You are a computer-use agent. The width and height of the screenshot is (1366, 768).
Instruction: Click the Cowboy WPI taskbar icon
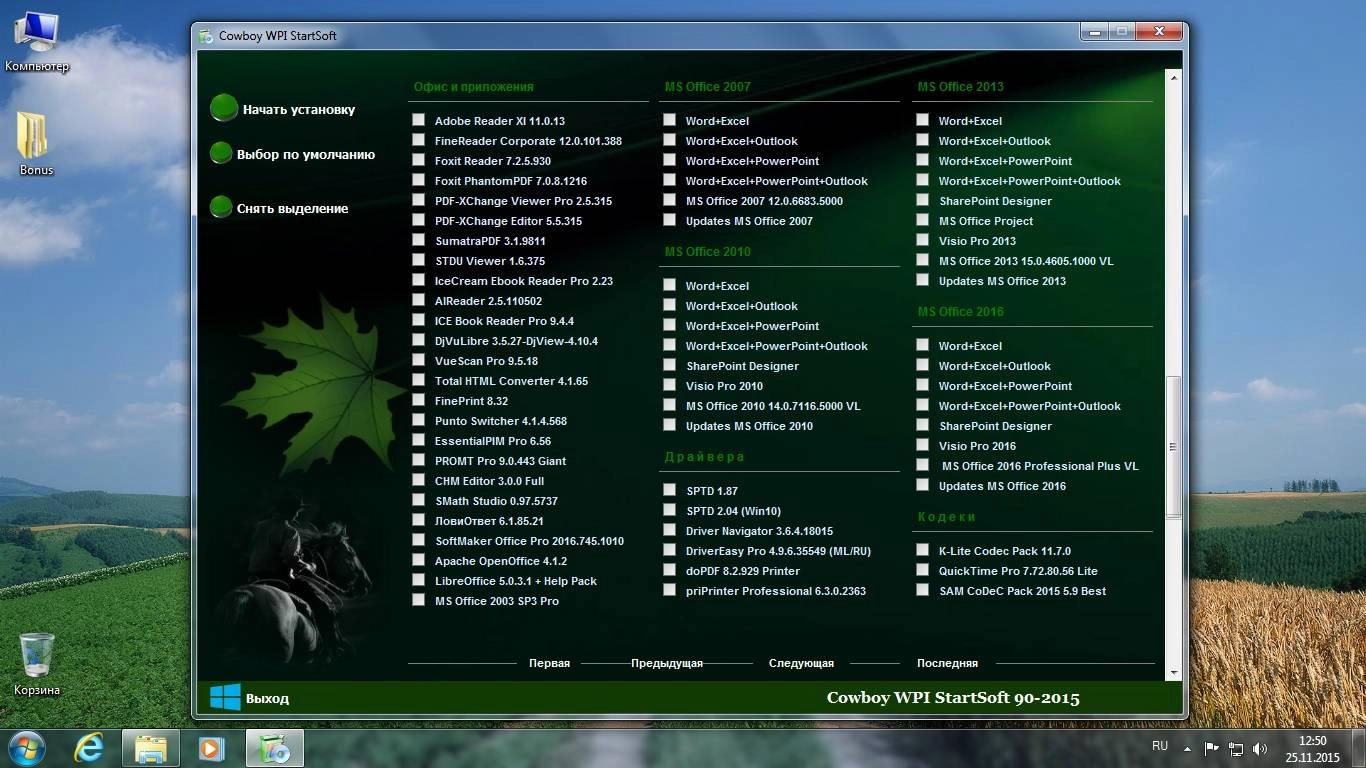(x=273, y=748)
